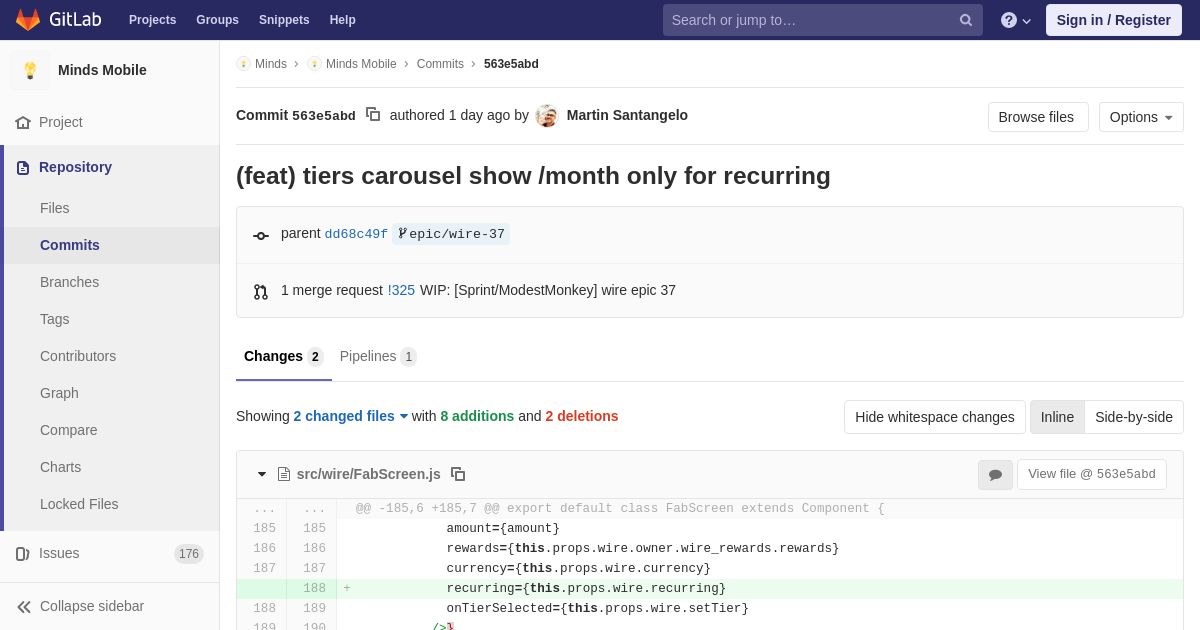
Task: Click the Minds Mobile sidebar title
Action: point(102,70)
